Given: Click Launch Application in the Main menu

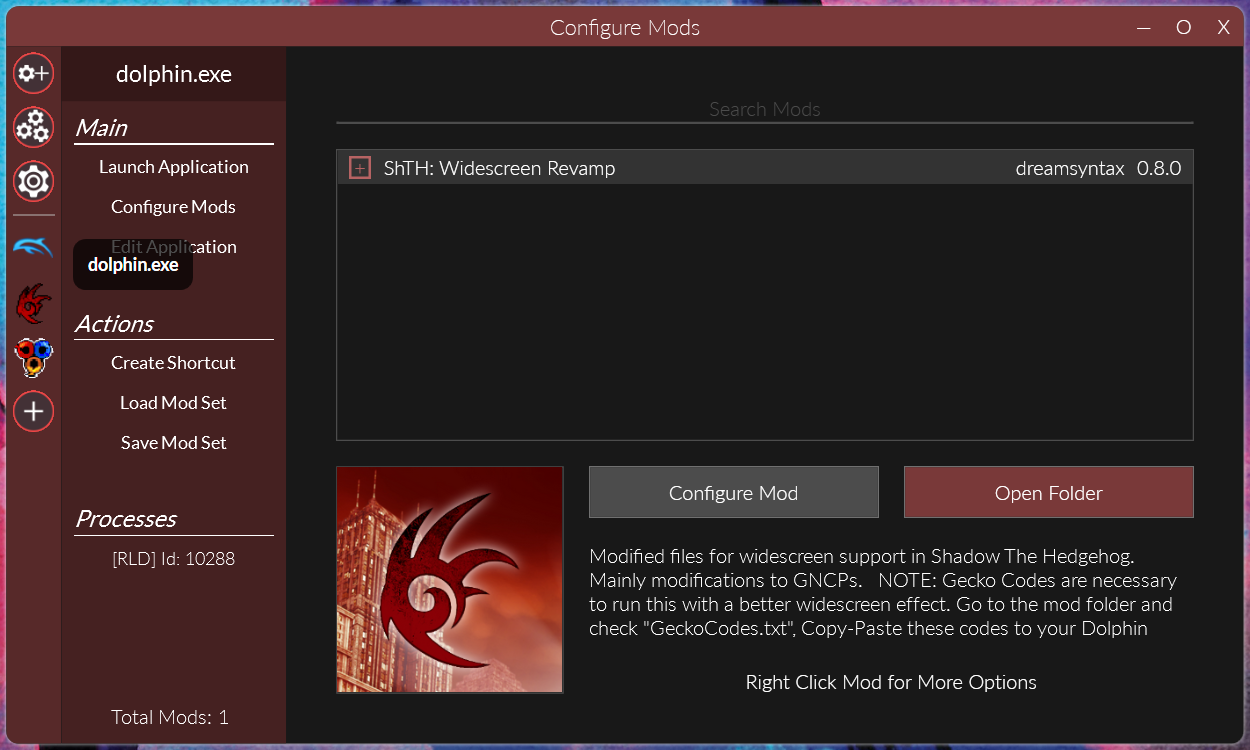Looking at the screenshot, I should (174, 167).
